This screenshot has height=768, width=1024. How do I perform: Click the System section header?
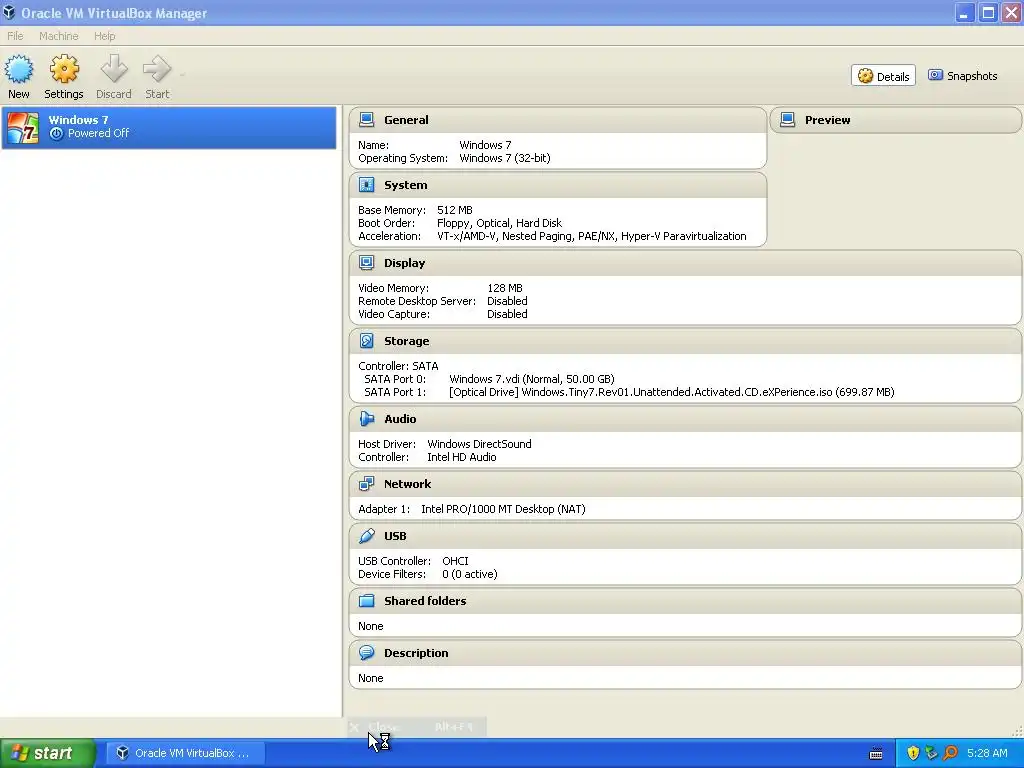558,185
